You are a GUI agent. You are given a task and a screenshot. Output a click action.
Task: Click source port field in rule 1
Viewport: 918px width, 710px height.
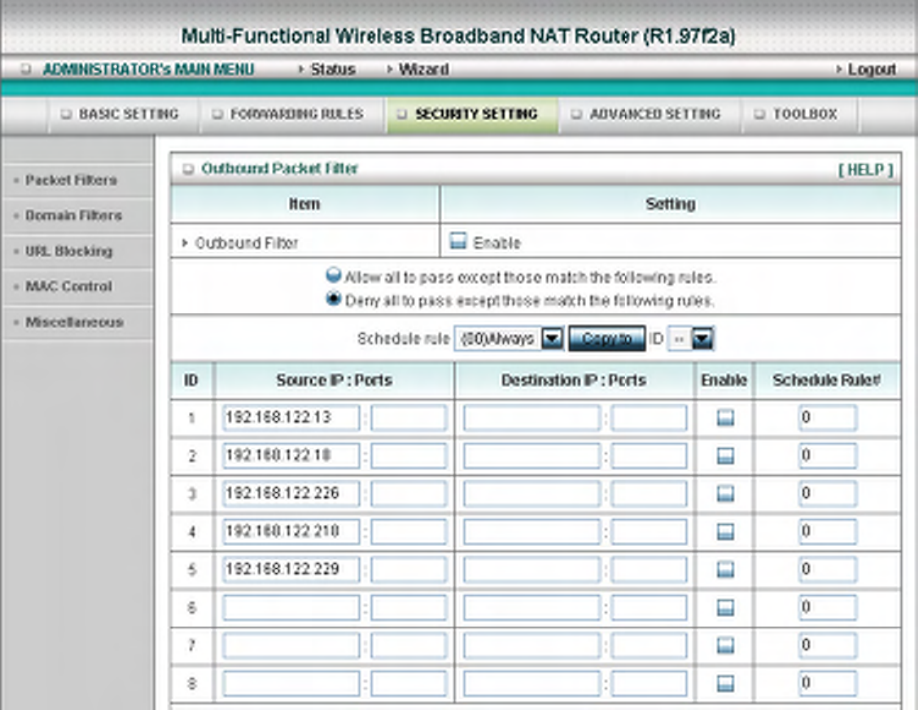tap(409, 418)
